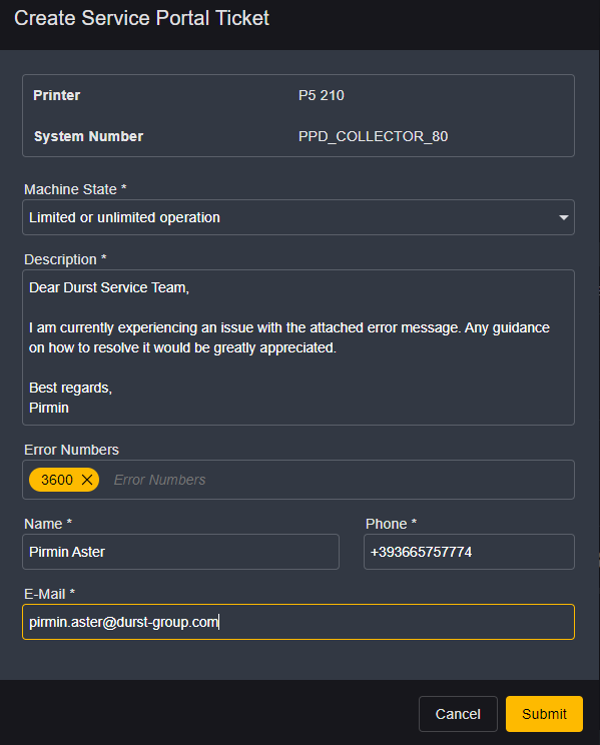Click the system number PPD_COLLECTOR_80
This screenshot has height=745, width=600.
click(x=373, y=136)
